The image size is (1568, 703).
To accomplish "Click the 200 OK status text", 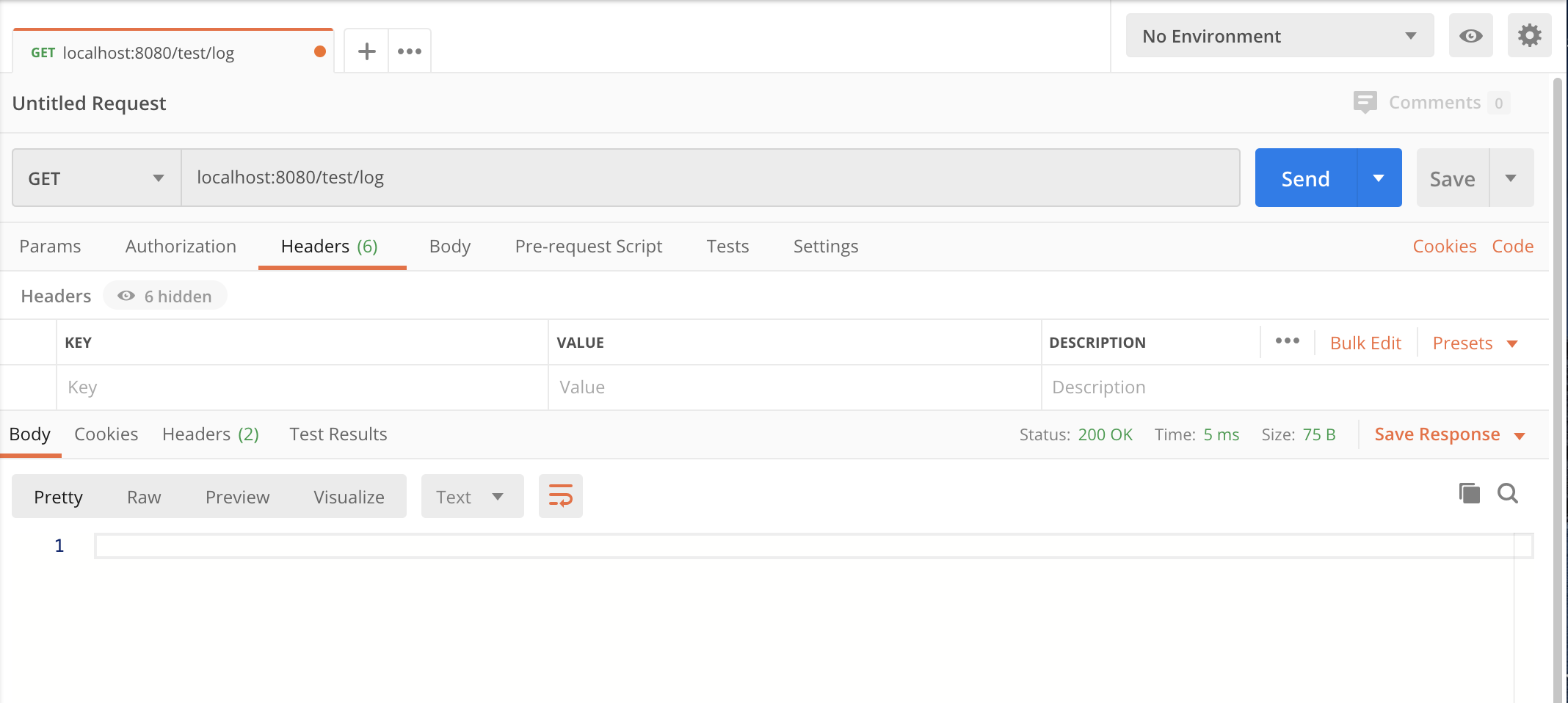I will (x=1105, y=434).
